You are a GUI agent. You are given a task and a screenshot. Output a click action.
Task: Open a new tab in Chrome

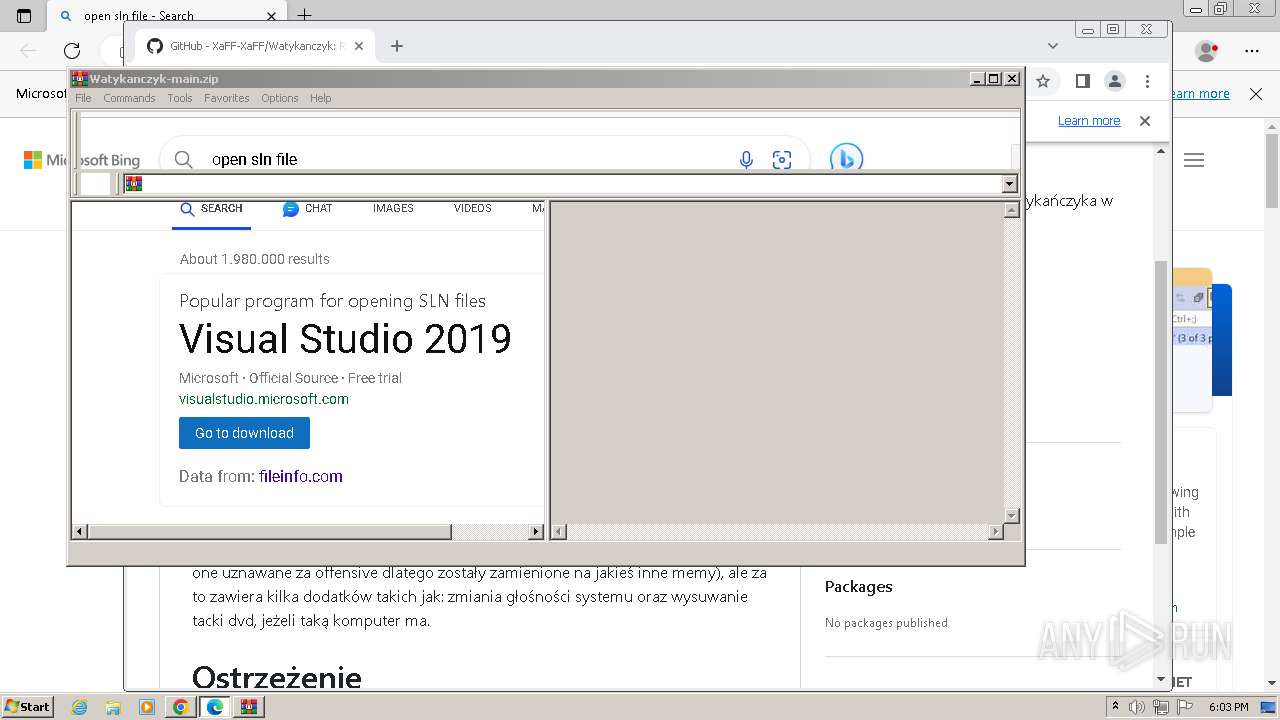click(x=397, y=46)
